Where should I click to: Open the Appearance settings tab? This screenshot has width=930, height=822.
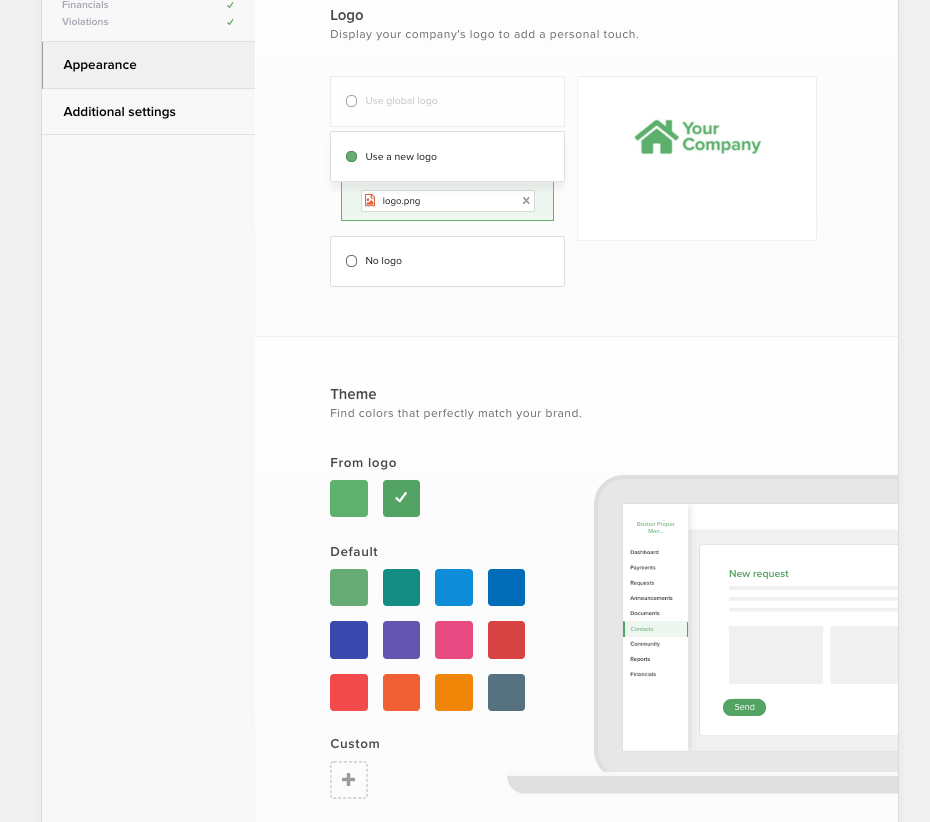[x=100, y=65]
